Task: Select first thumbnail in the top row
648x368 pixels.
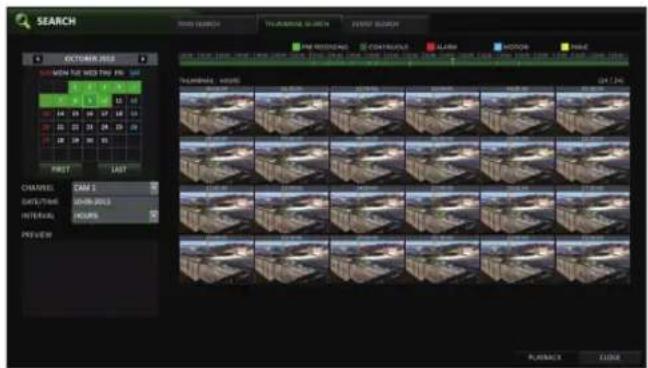Action: pyautogui.click(x=217, y=111)
